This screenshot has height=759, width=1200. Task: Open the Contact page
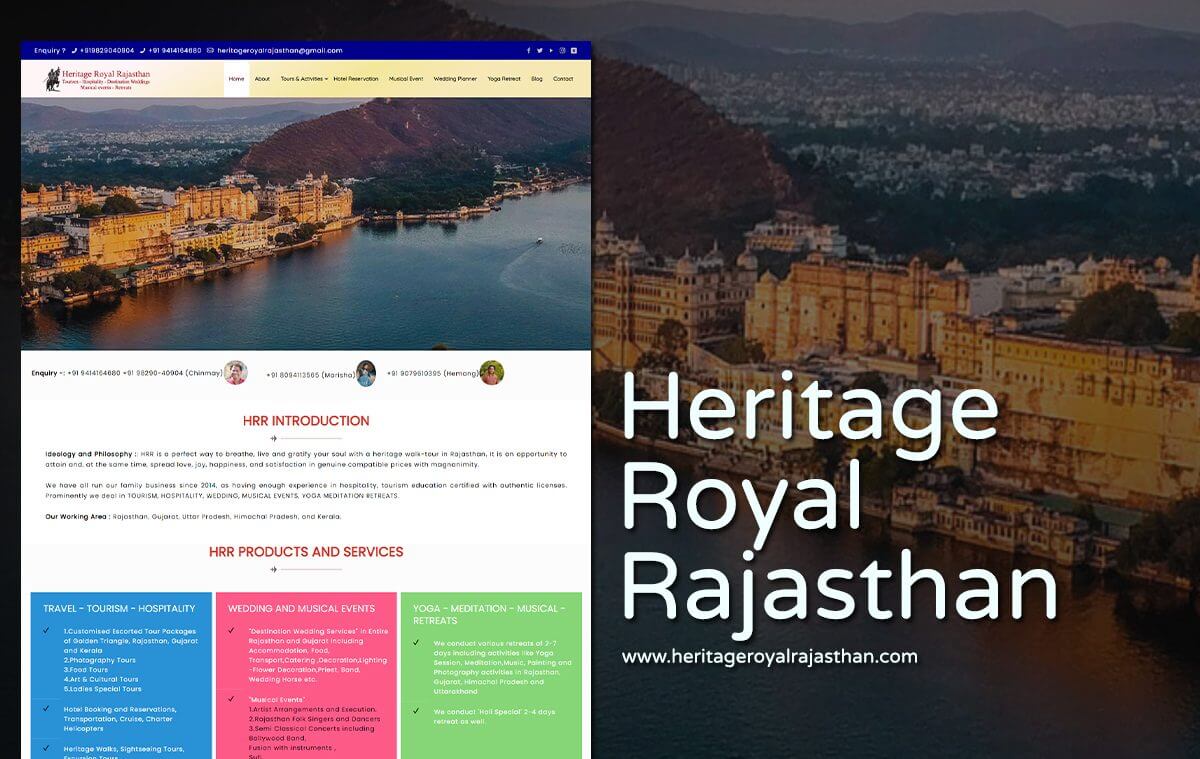(563, 79)
